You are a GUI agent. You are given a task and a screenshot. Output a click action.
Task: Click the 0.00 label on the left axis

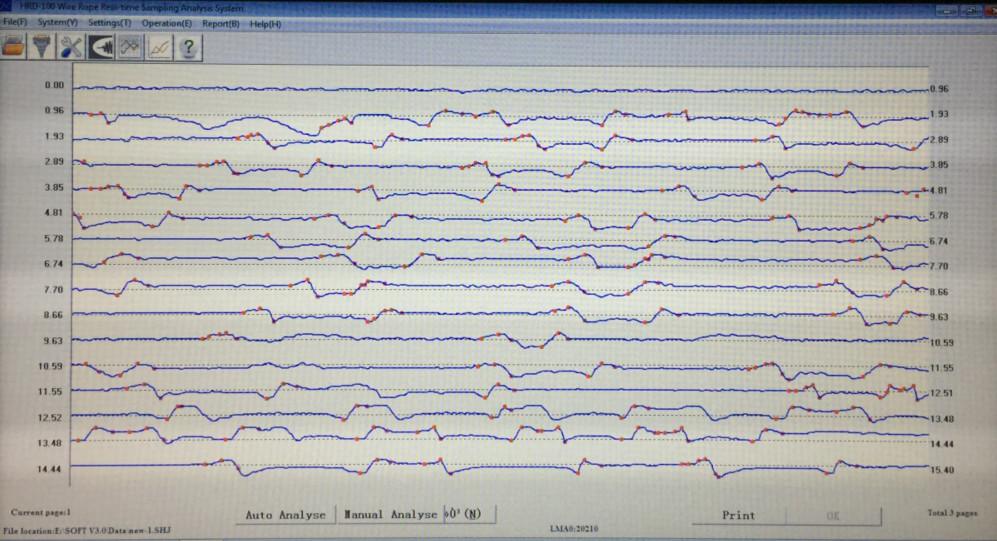click(x=54, y=85)
